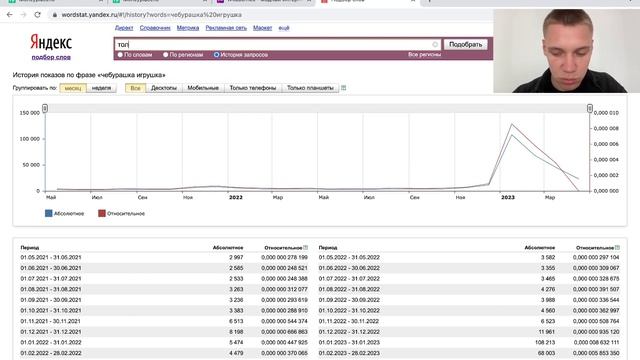Open the Все регионы region selector
Screen dimensions: 640x360
pos(424,54)
